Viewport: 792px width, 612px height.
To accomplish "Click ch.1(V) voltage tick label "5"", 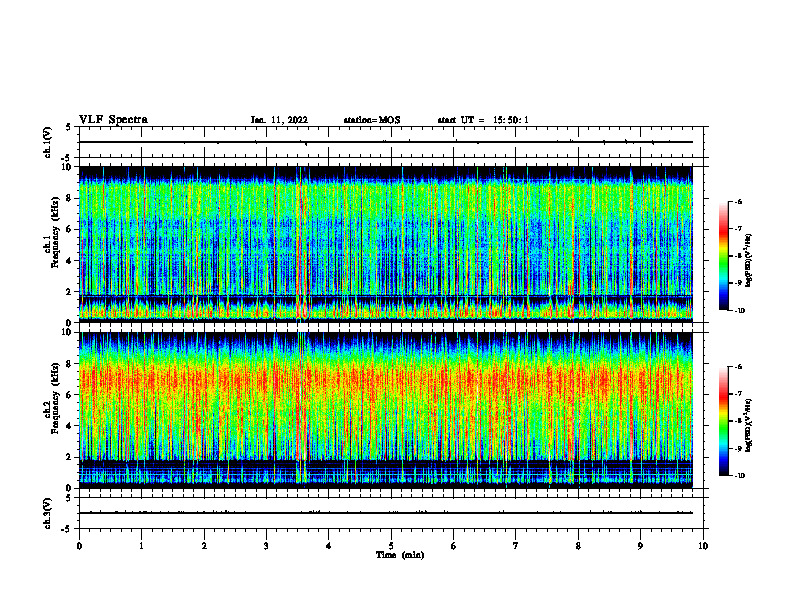I will pyautogui.click(x=69, y=127).
